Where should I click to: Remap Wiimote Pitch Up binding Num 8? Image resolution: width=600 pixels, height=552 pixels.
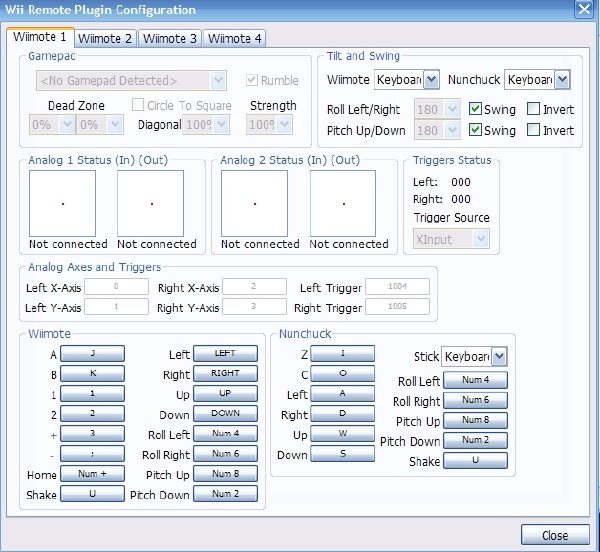(x=225, y=474)
